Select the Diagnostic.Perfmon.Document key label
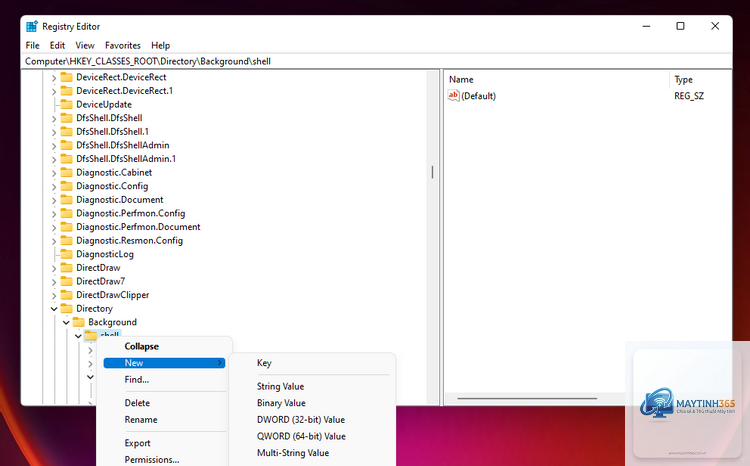This screenshot has width=750, height=466. coord(138,227)
